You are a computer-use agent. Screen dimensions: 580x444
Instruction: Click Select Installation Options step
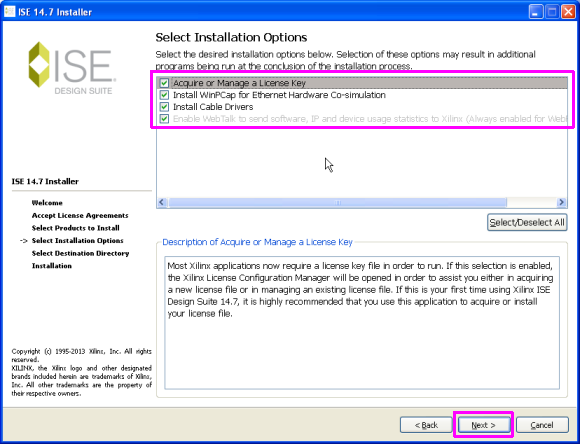pos(77,240)
